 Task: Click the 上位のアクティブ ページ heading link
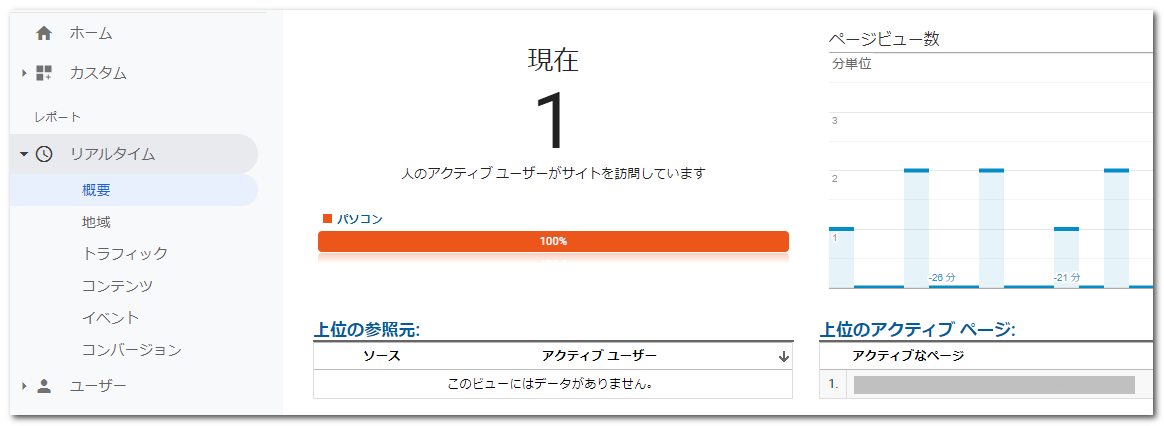(x=917, y=329)
